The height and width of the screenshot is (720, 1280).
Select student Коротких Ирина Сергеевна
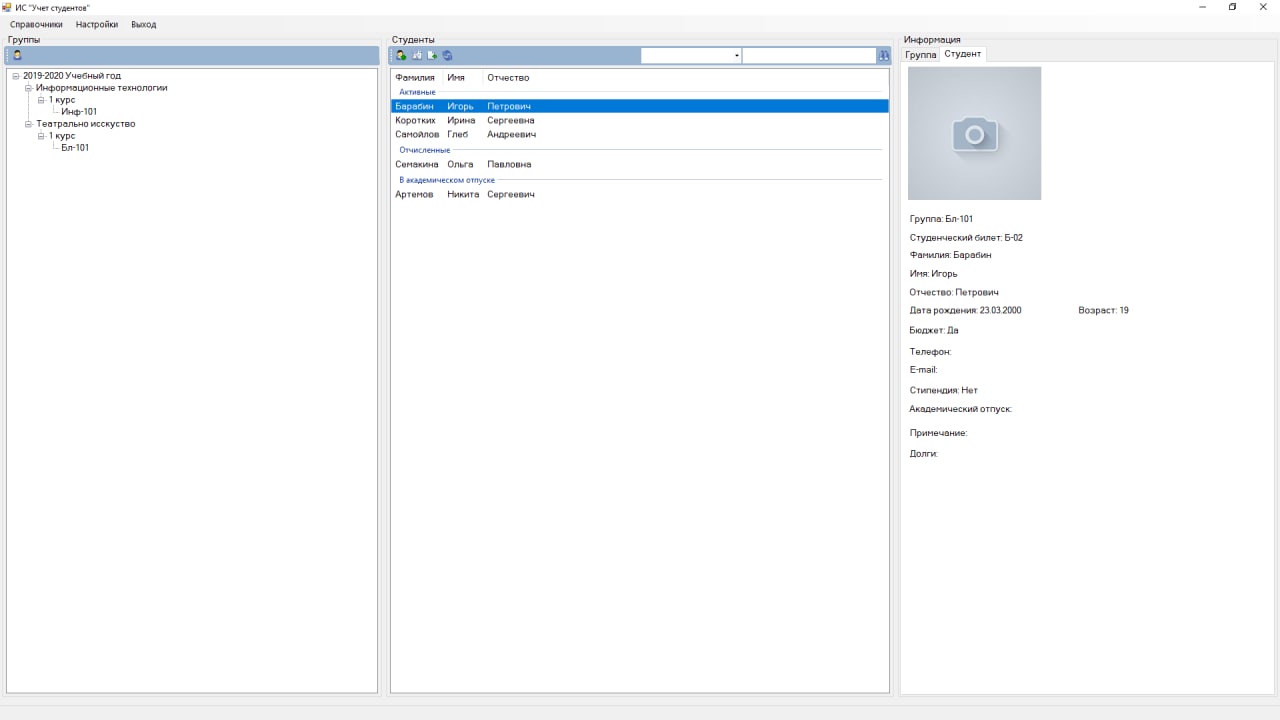click(464, 120)
